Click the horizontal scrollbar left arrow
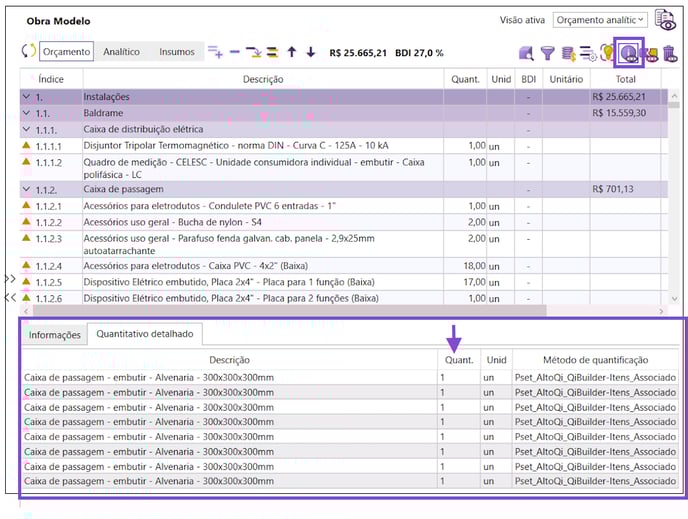The image size is (688, 519). click(x=26, y=311)
